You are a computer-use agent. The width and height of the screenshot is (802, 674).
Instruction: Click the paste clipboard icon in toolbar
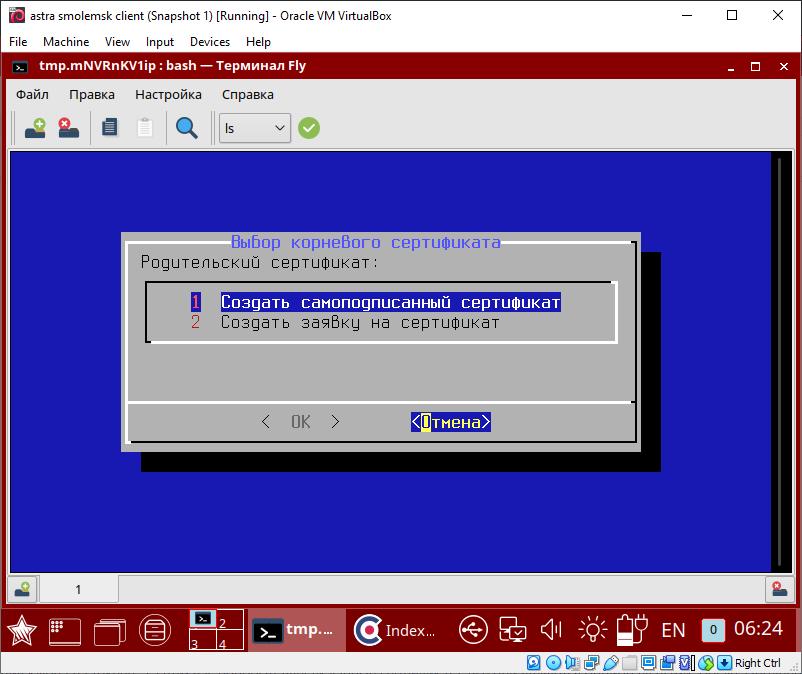[145, 127]
